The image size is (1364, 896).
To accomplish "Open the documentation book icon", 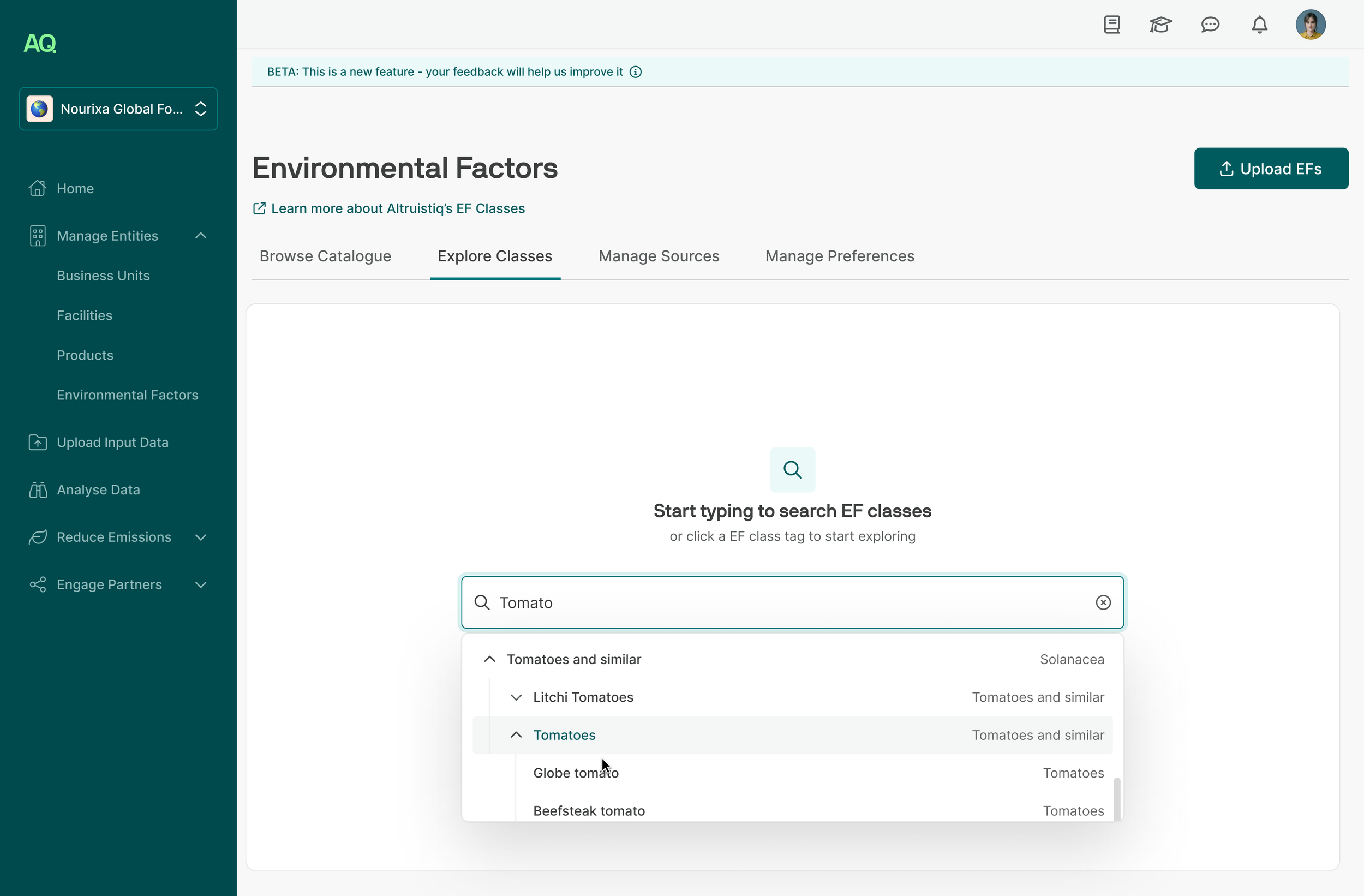I will pyautogui.click(x=1111, y=25).
